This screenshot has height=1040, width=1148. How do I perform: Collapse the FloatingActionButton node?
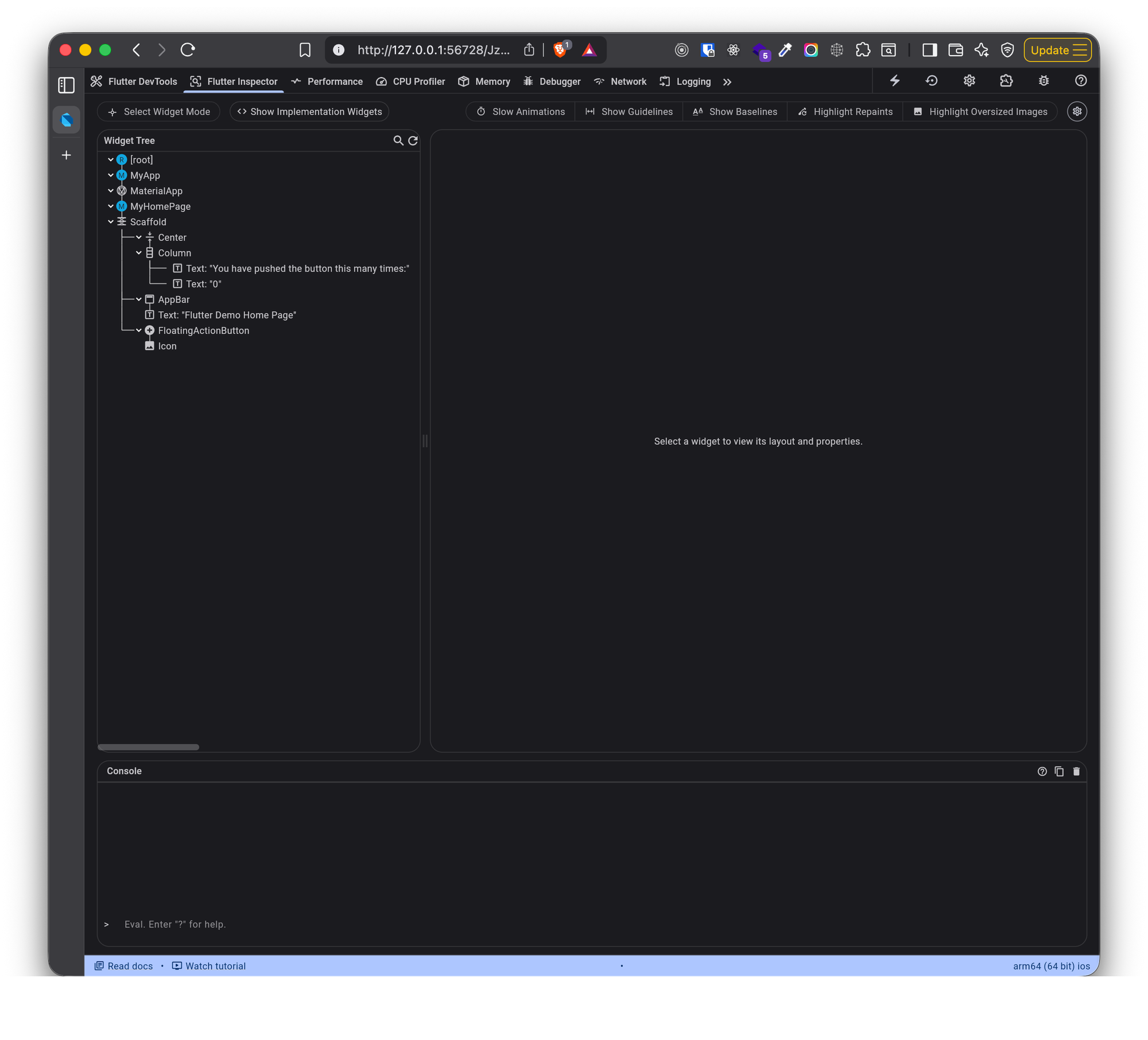click(139, 331)
